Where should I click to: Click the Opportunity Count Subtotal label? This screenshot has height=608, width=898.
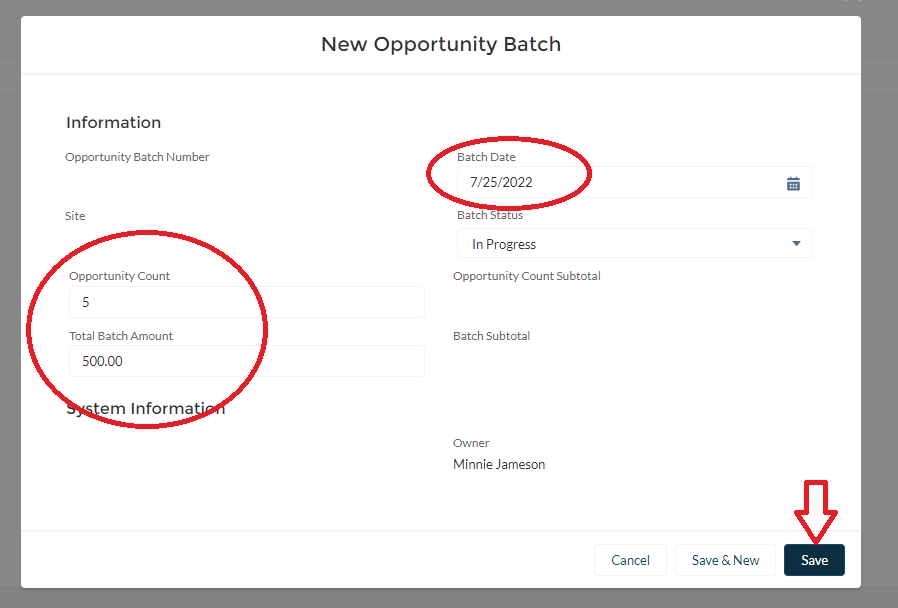click(526, 276)
